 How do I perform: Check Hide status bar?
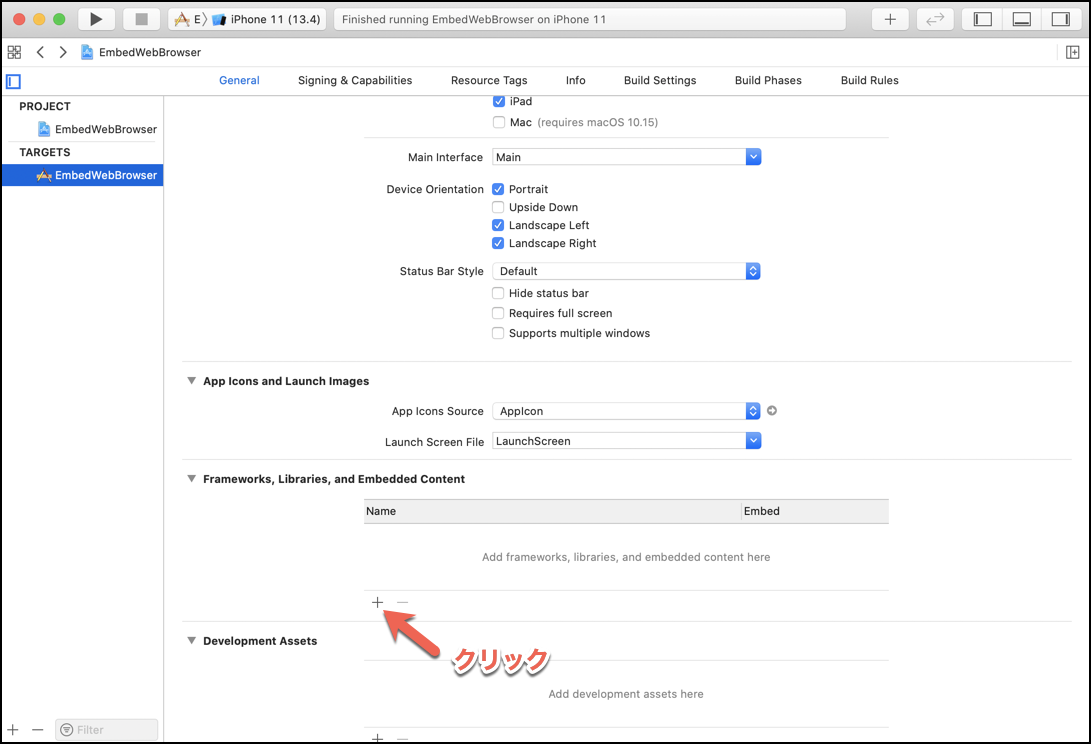point(498,293)
